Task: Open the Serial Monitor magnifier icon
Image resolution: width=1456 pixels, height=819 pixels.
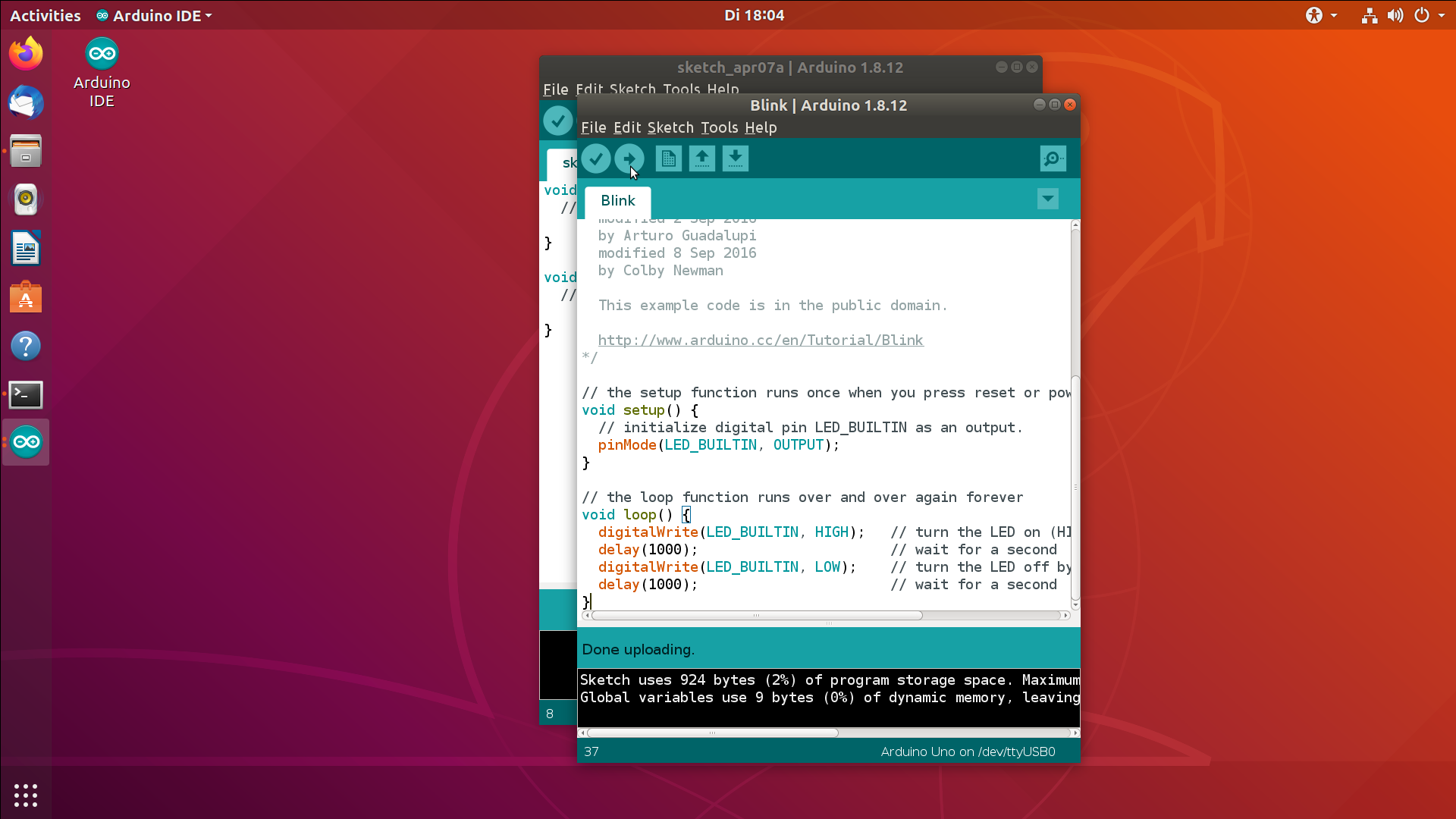Action: (x=1053, y=158)
